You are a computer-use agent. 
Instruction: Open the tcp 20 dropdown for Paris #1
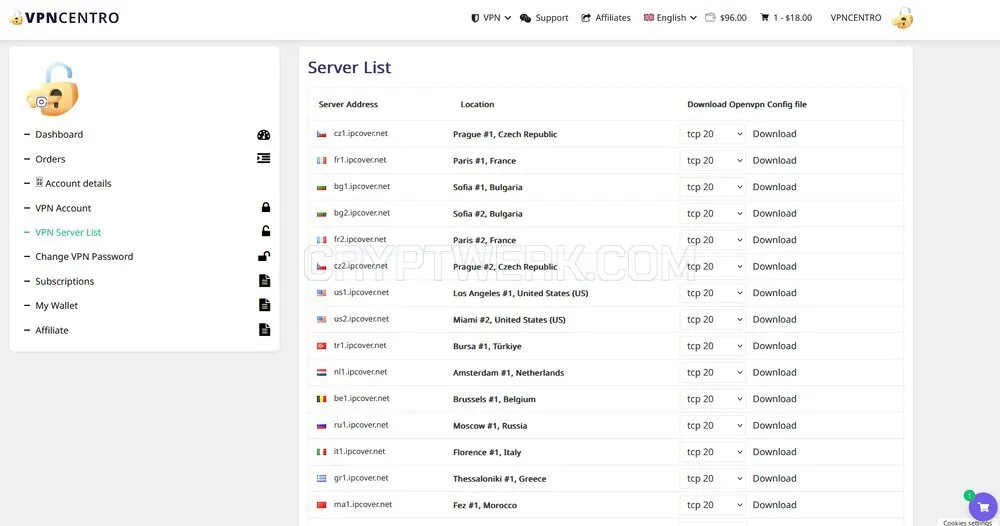pyautogui.click(x=713, y=161)
